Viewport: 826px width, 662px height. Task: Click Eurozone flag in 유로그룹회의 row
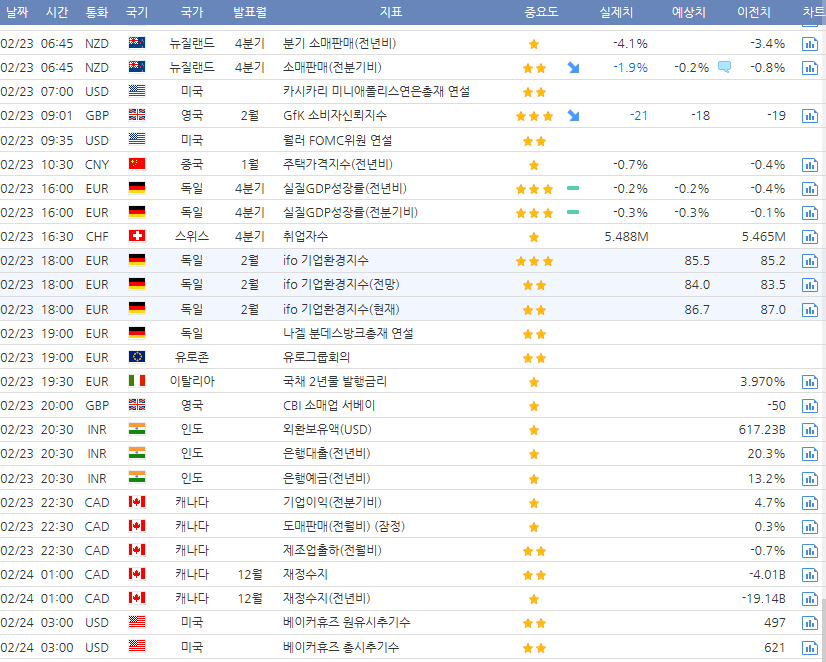point(137,357)
